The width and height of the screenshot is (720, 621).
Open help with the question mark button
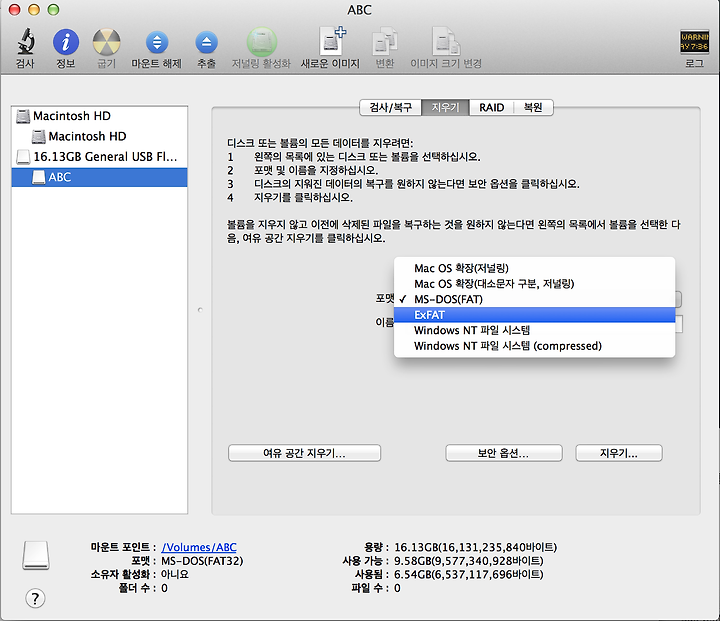[35, 598]
